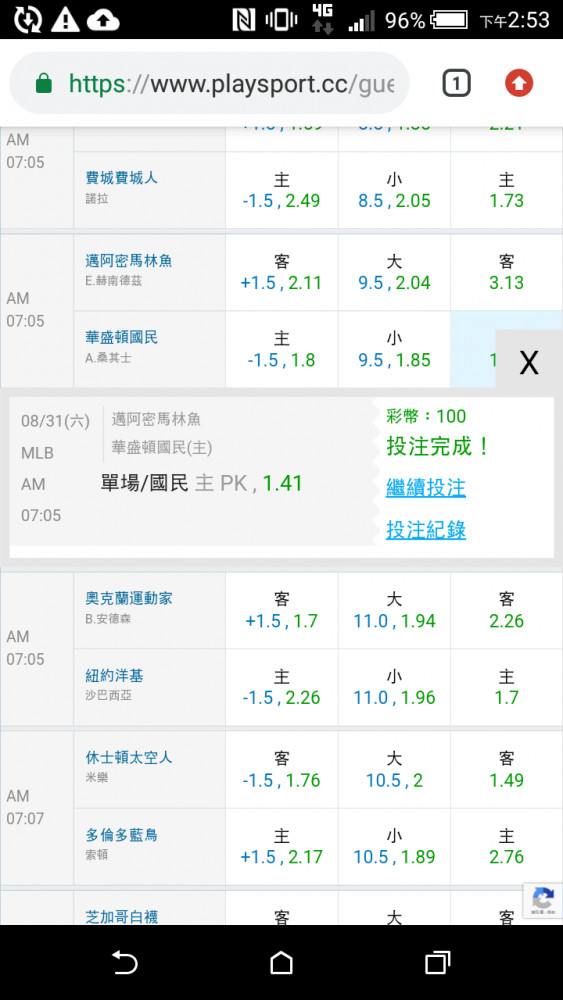Open the 奧克蘭運動家 team link
Viewport: 563px width, 1000px height.
(x=129, y=598)
